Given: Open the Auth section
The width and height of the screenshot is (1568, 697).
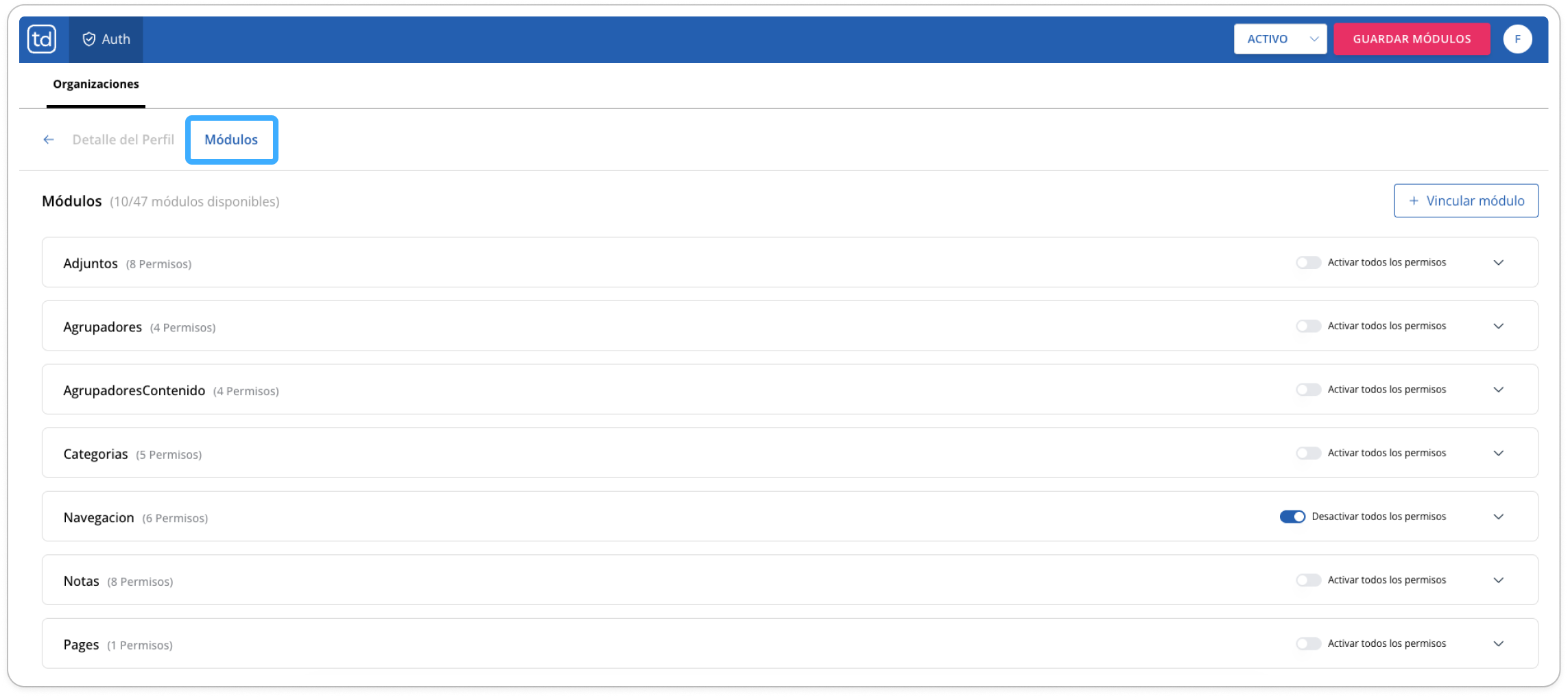Looking at the screenshot, I should 106,39.
